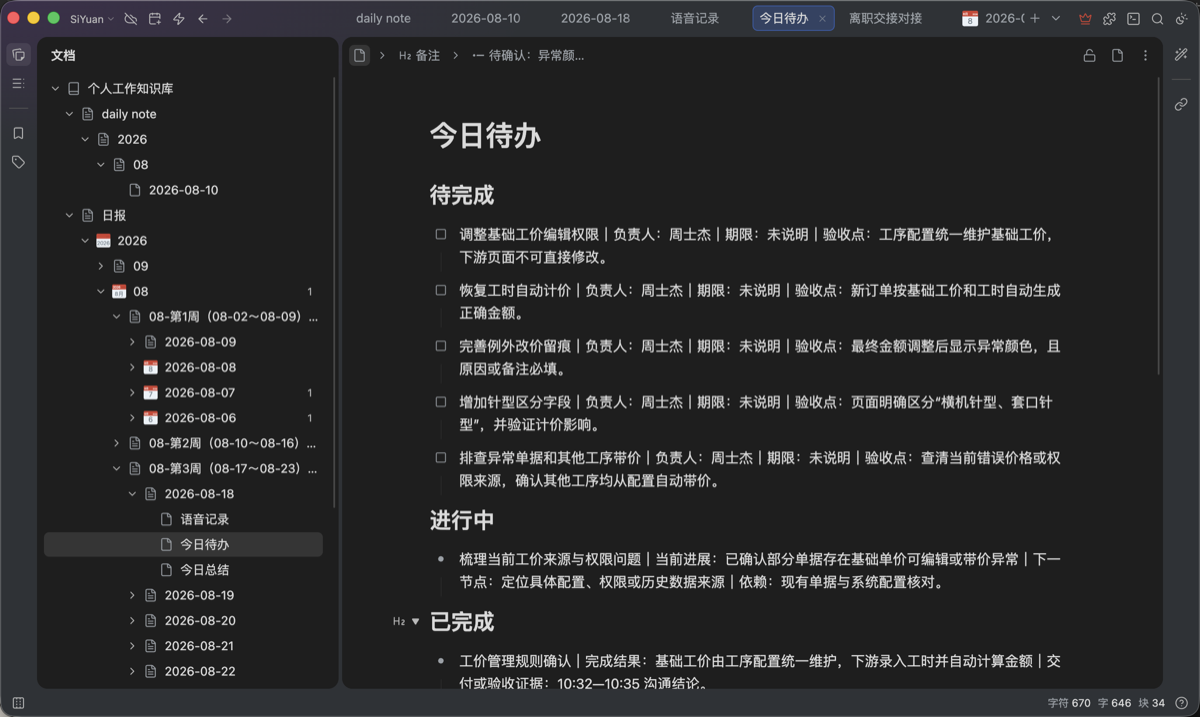Click the document page icon in editor toolbar

[x=1117, y=56]
